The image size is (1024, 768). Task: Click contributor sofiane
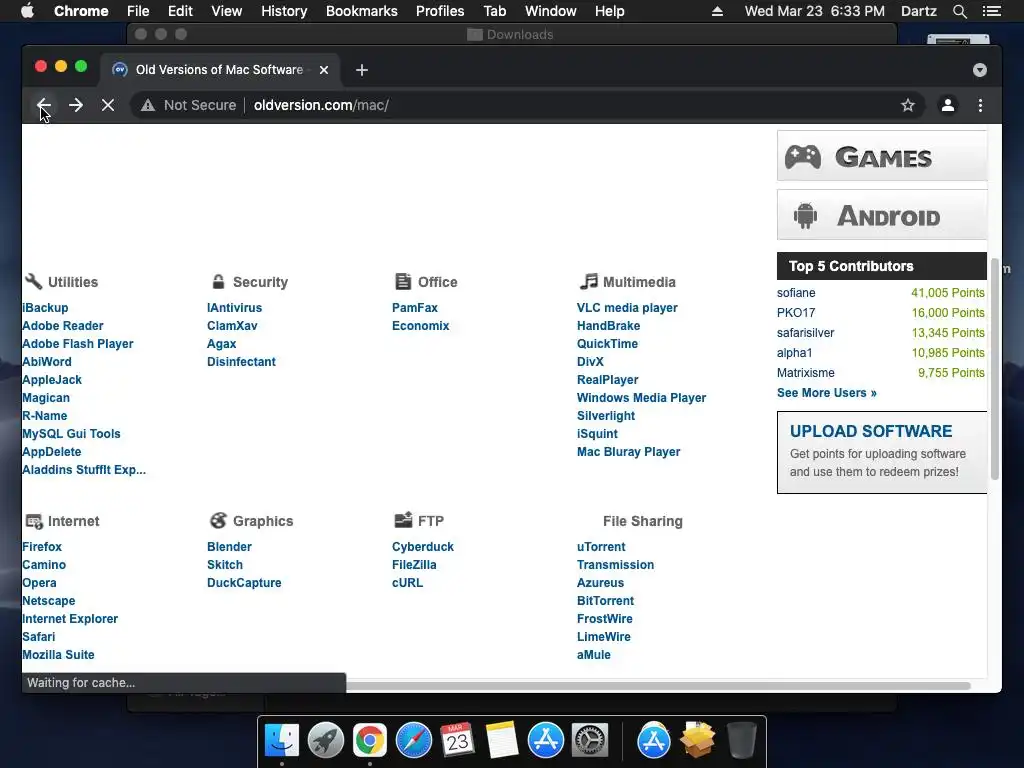(796, 293)
